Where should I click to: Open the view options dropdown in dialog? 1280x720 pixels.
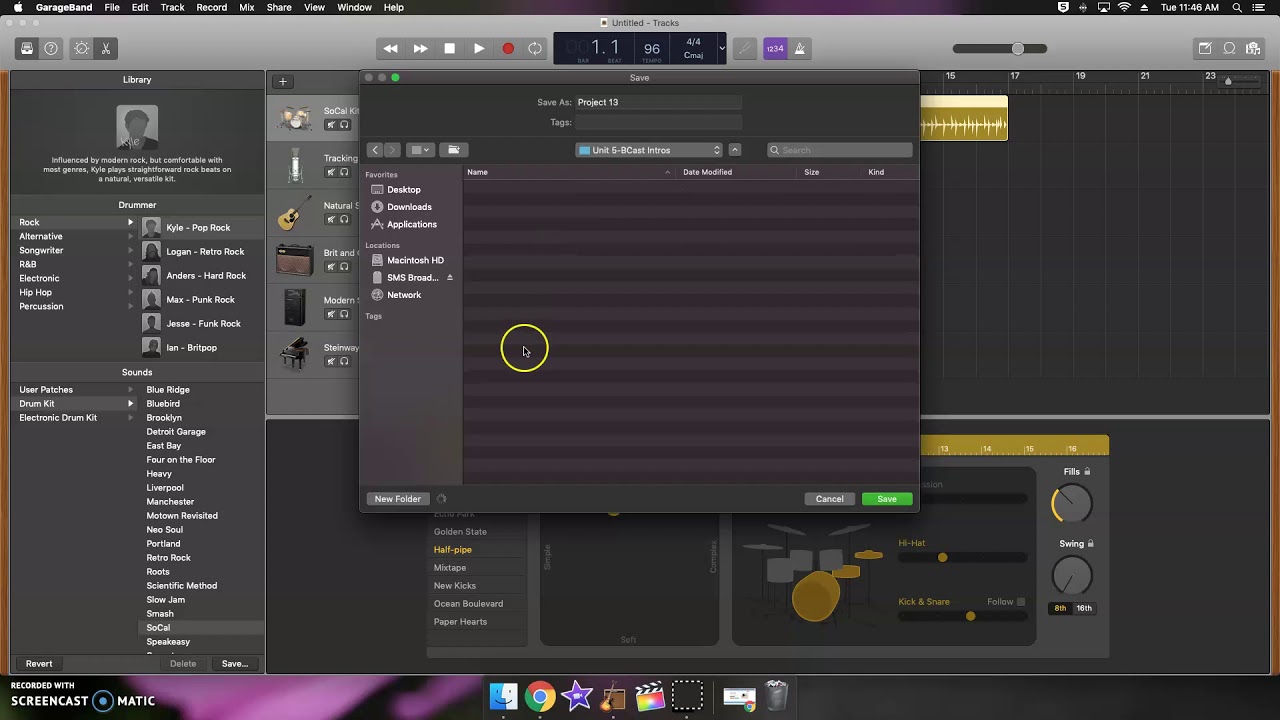421,150
